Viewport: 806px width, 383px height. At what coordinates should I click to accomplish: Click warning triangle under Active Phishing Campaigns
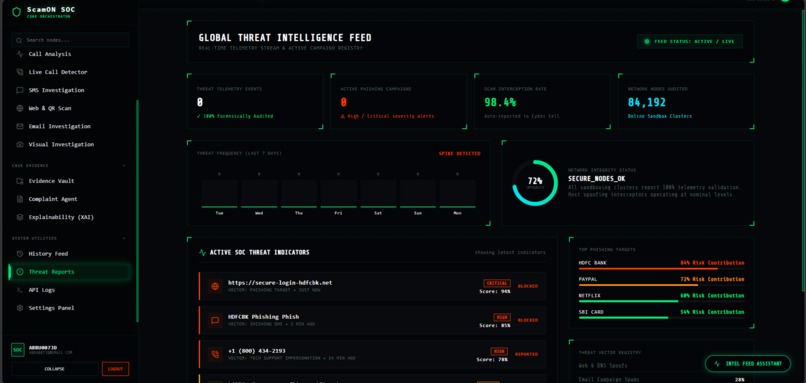[343, 116]
